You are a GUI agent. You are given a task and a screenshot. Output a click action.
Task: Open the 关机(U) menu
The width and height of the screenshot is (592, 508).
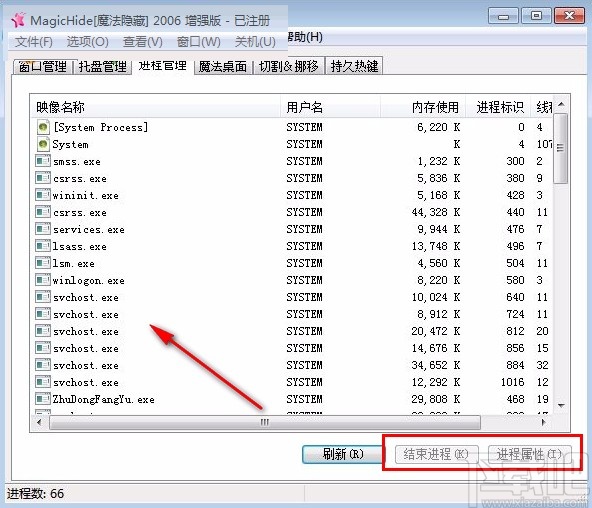pos(255,41)
